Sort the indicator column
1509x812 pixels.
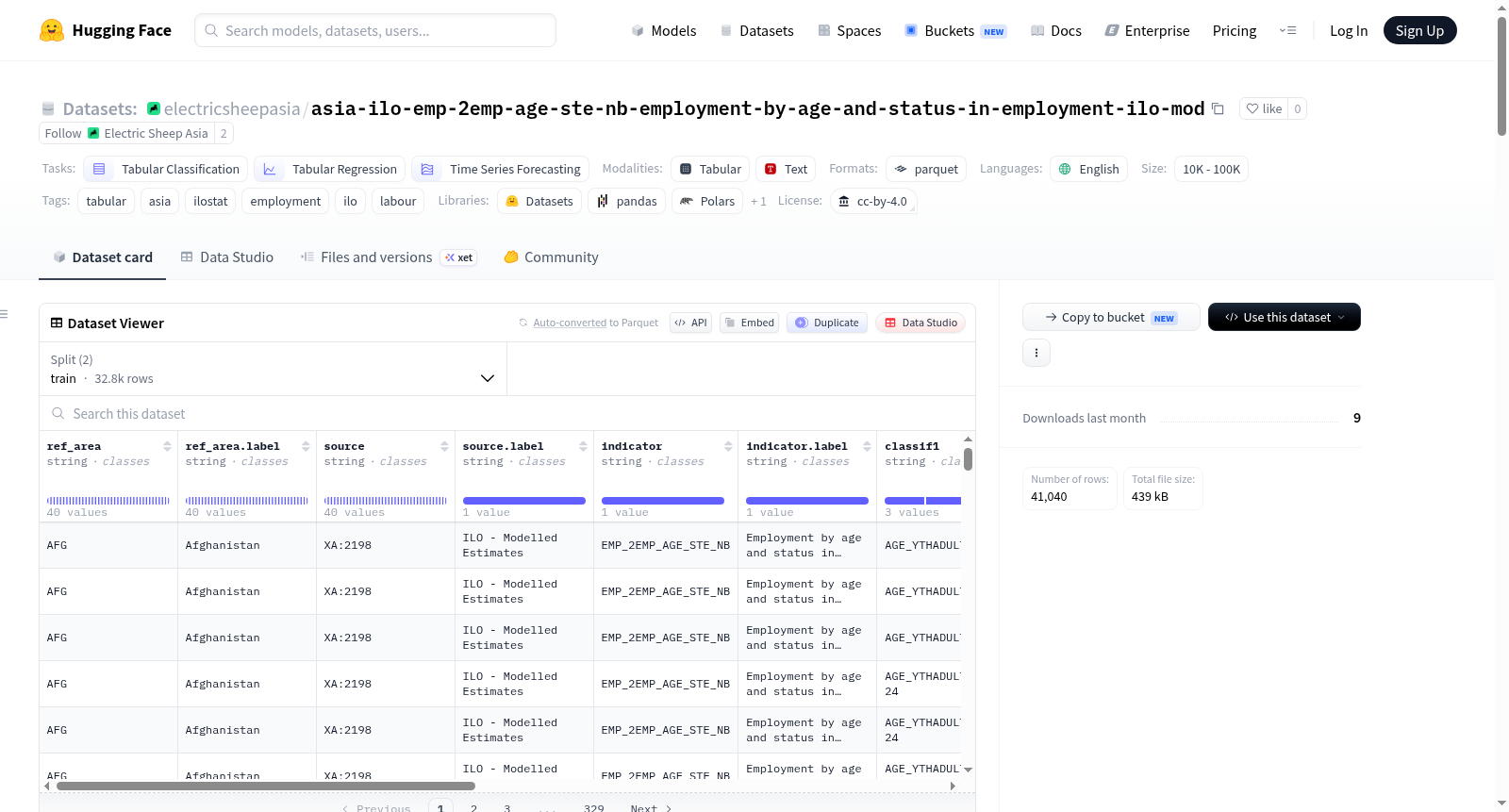(728, 446)
